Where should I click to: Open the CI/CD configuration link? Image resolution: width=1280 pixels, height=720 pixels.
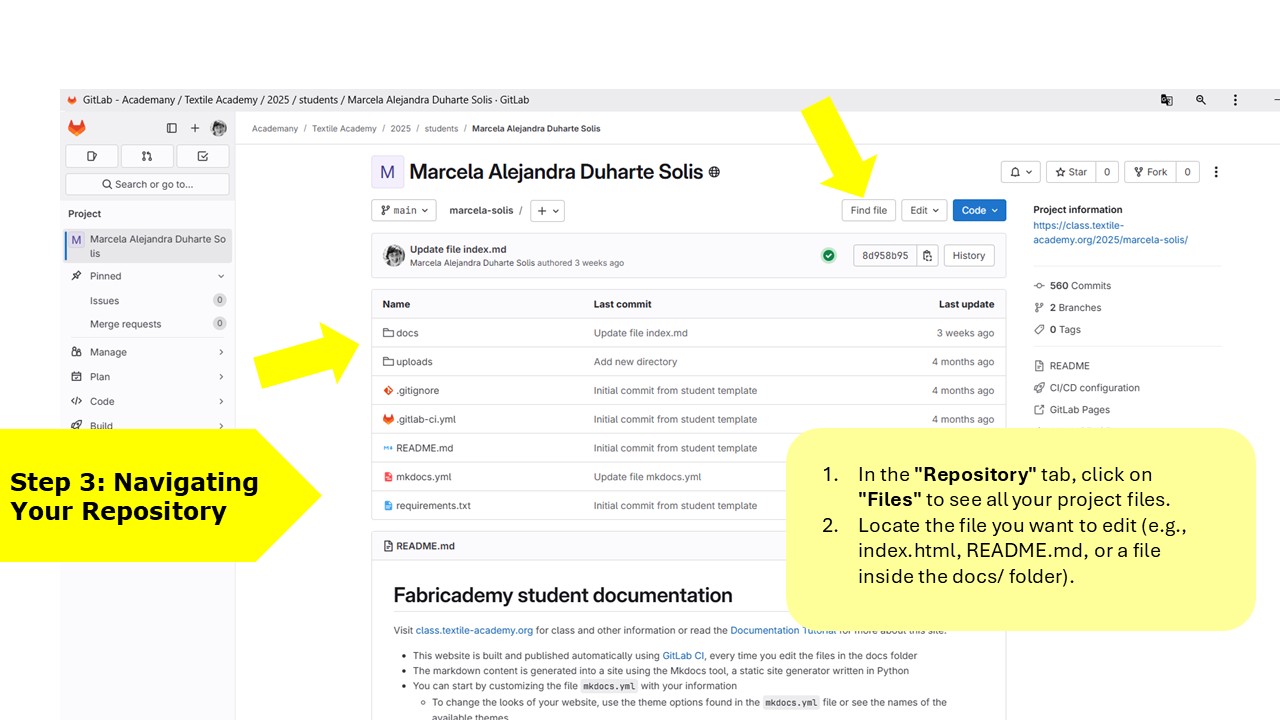(x=1094, y=388)
